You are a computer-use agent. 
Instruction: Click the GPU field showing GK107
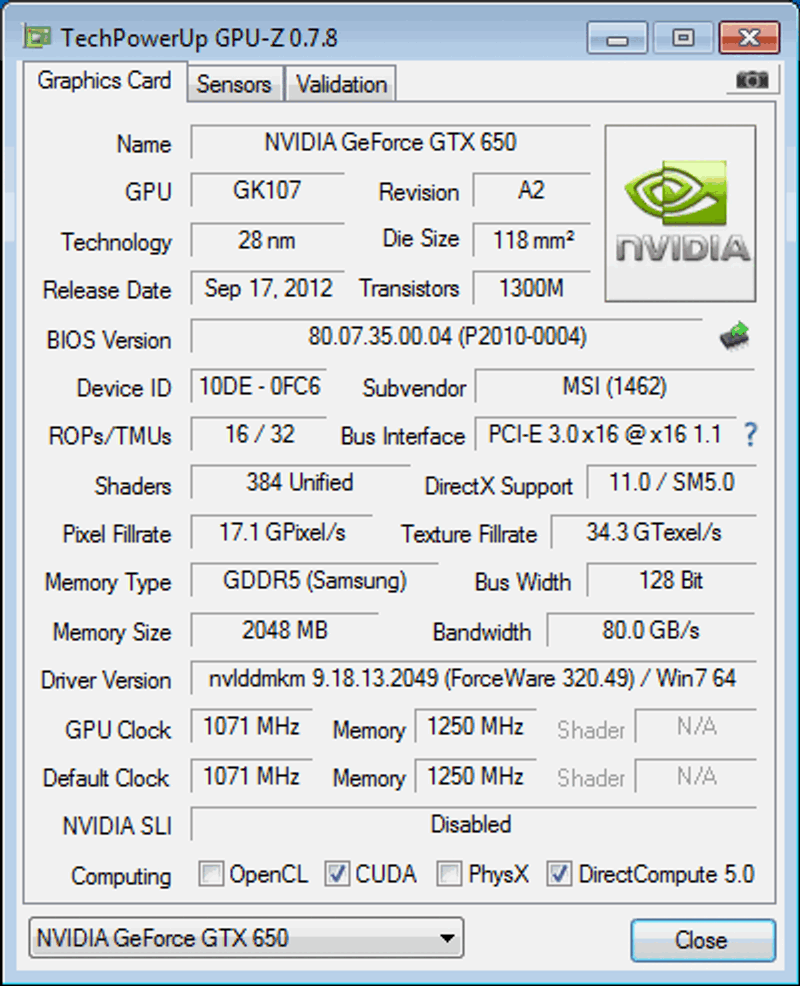click(267, 190)
